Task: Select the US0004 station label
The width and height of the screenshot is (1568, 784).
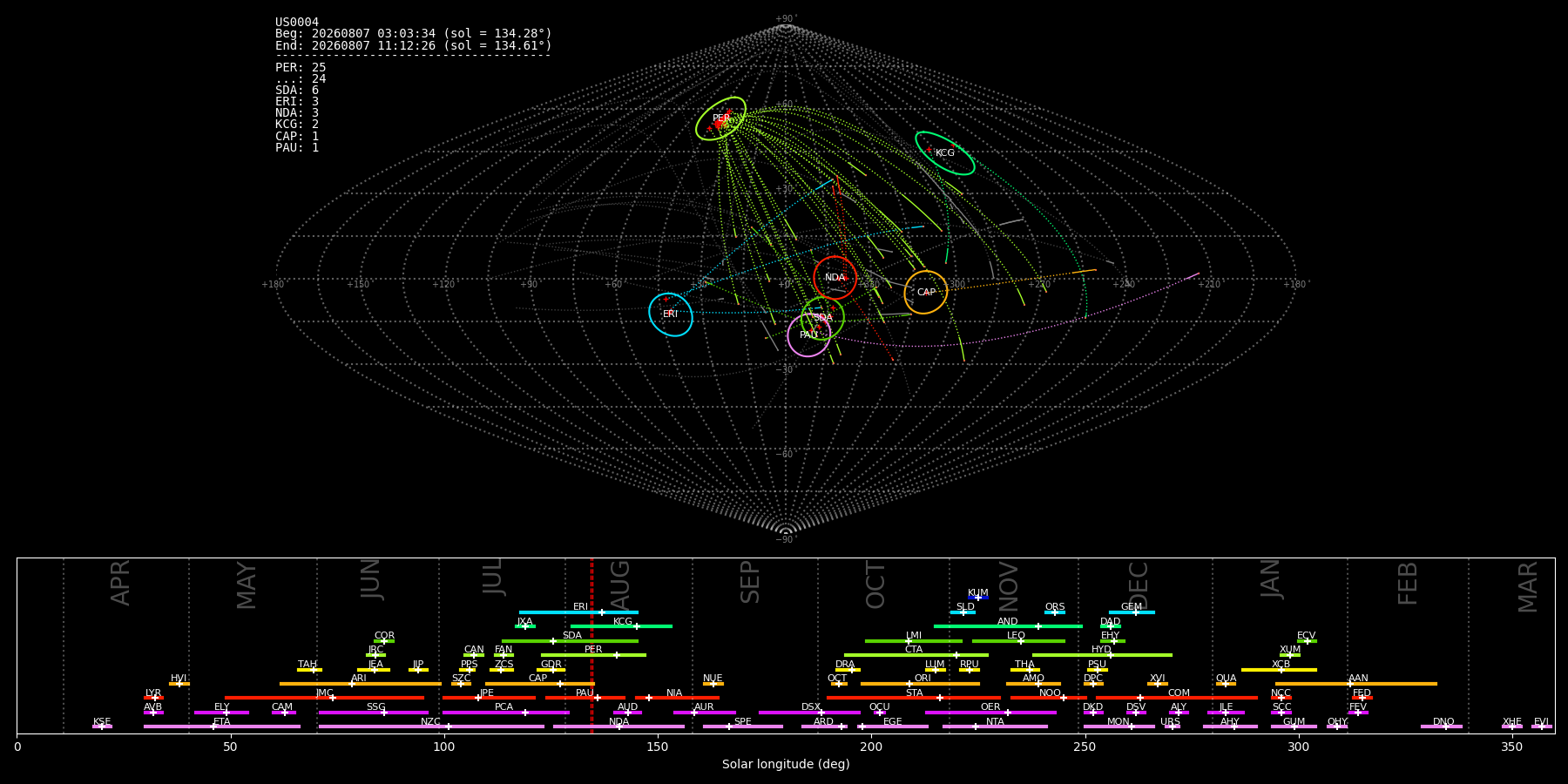Action: coord(297,23)
